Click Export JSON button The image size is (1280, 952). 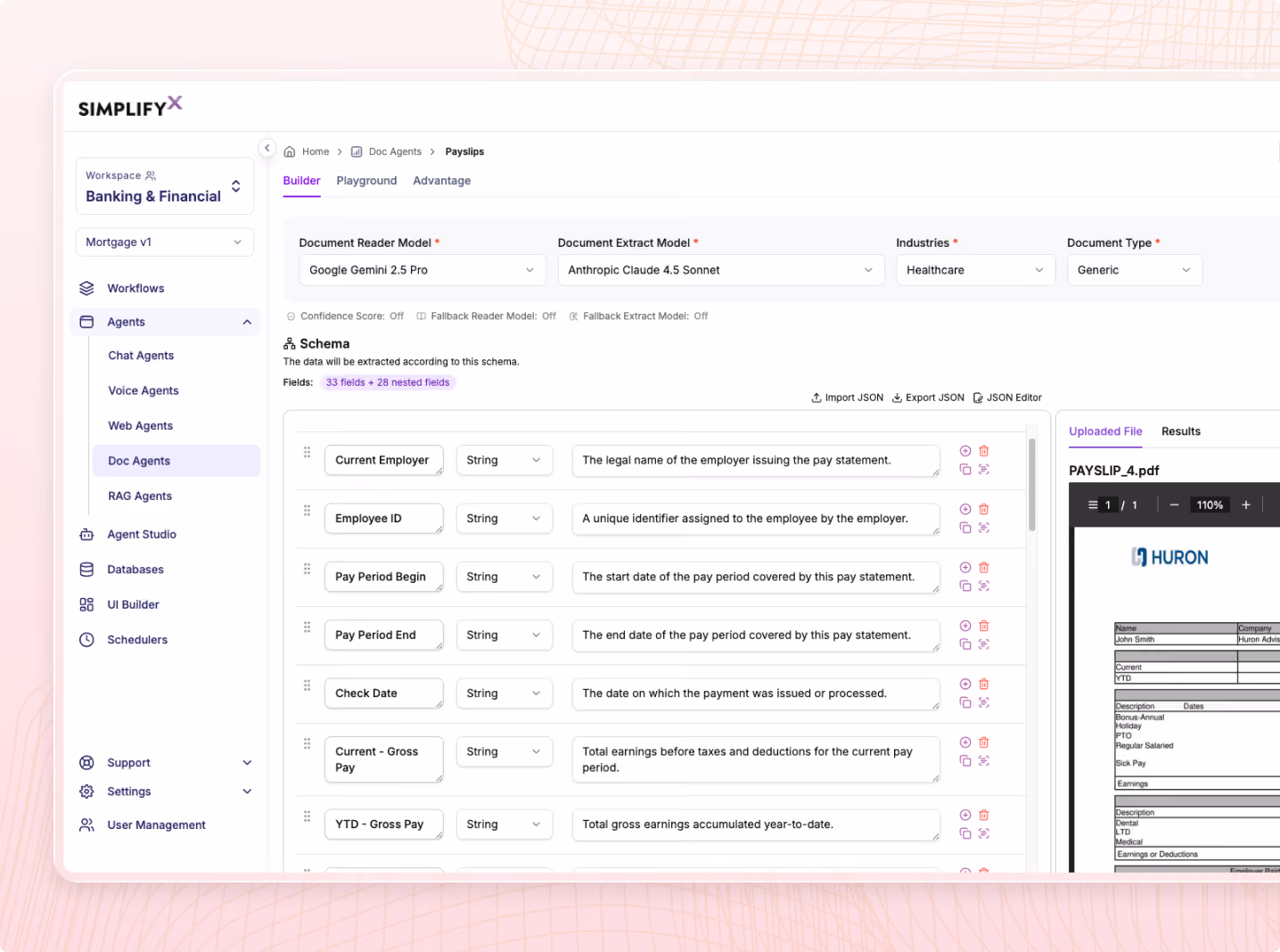point(928,398)
